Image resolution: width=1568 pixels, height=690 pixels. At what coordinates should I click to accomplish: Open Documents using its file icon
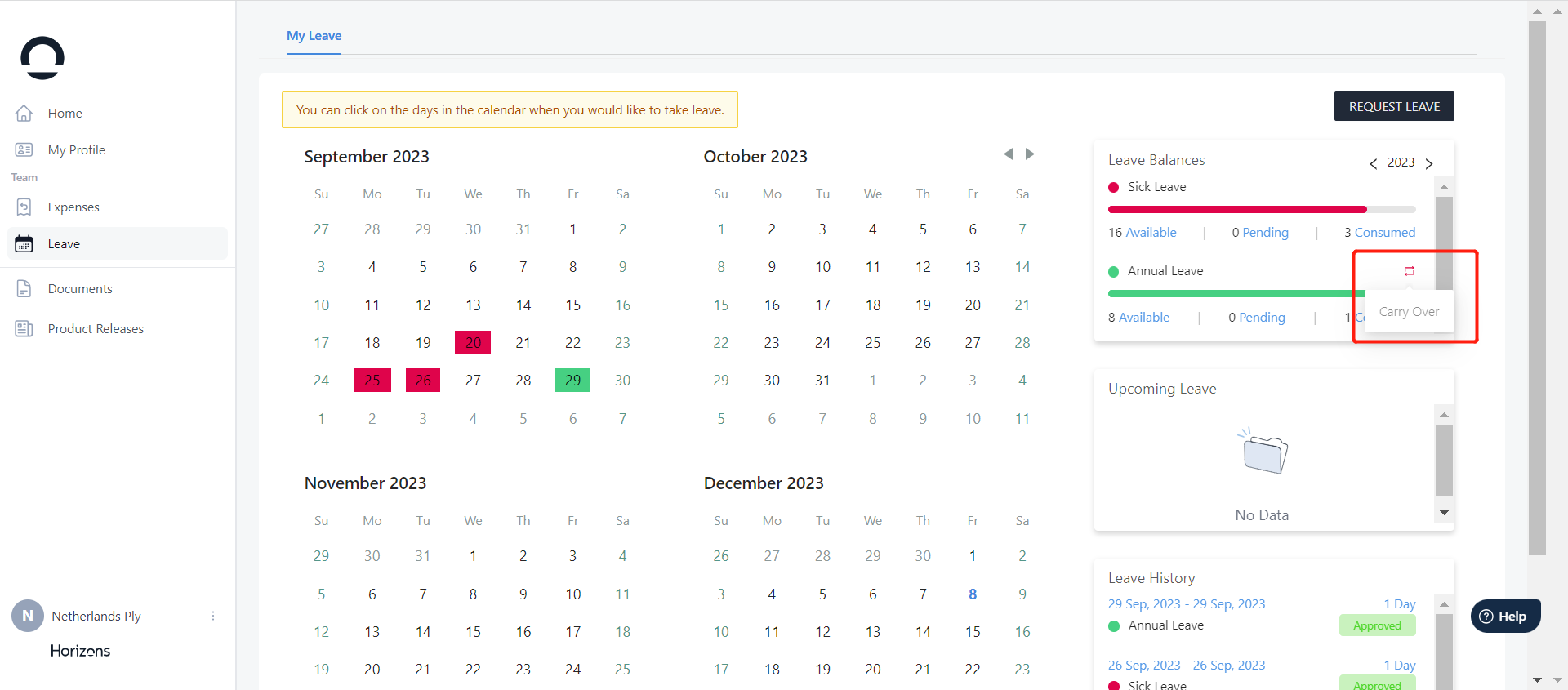24,289
